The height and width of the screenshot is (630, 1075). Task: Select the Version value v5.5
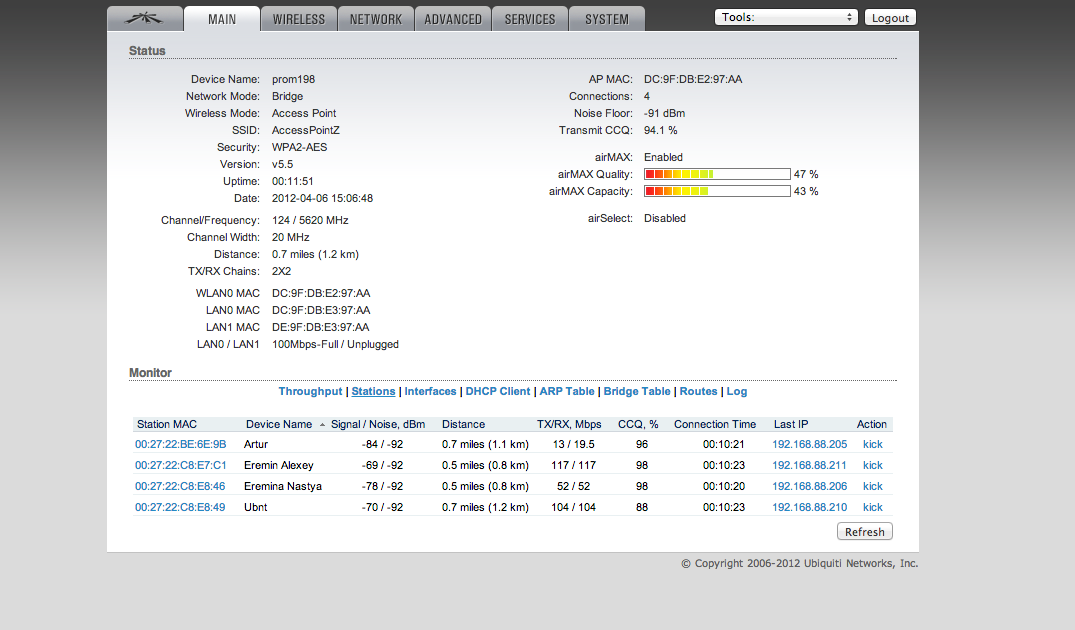pos(282,165)
